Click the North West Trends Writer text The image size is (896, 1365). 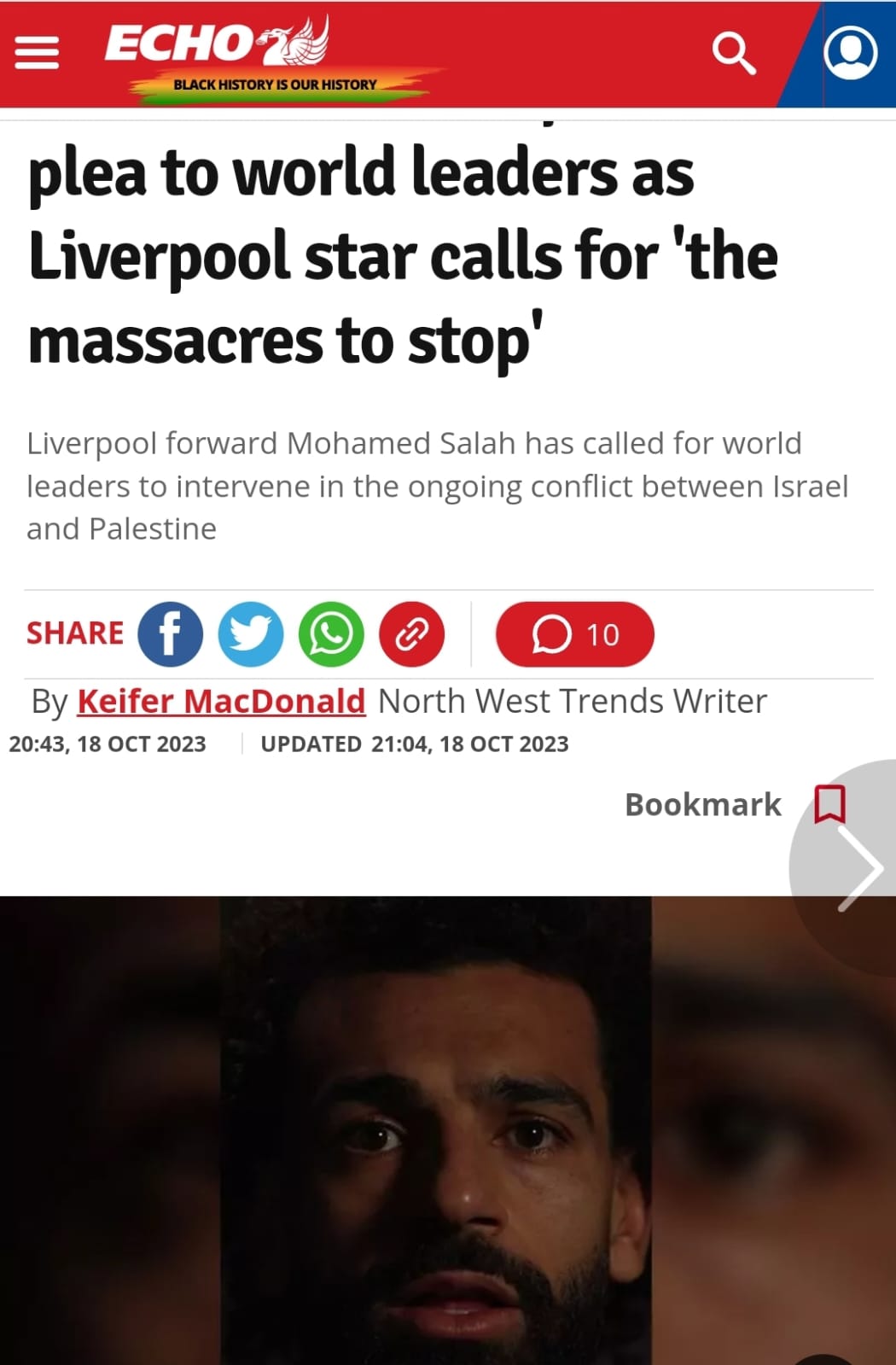click(573, 701)
